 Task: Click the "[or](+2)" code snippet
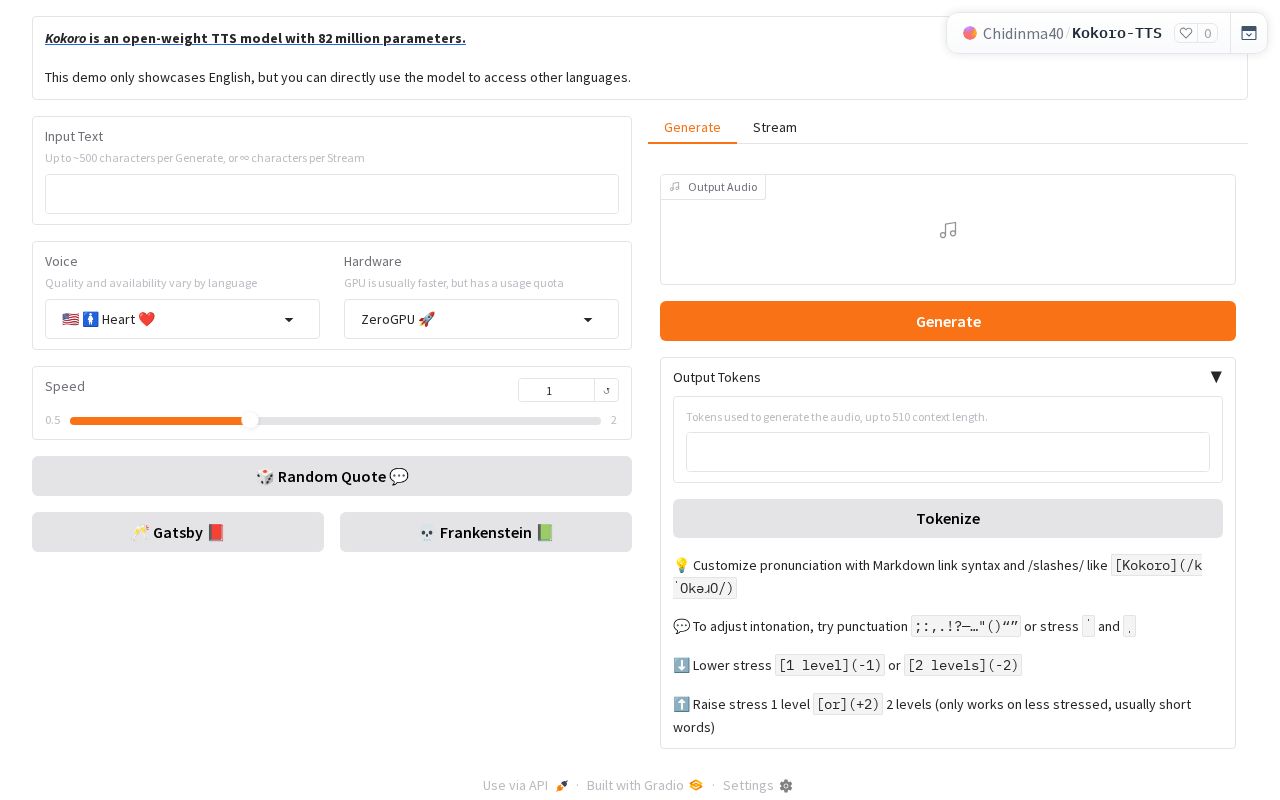(x=848, y=704)
